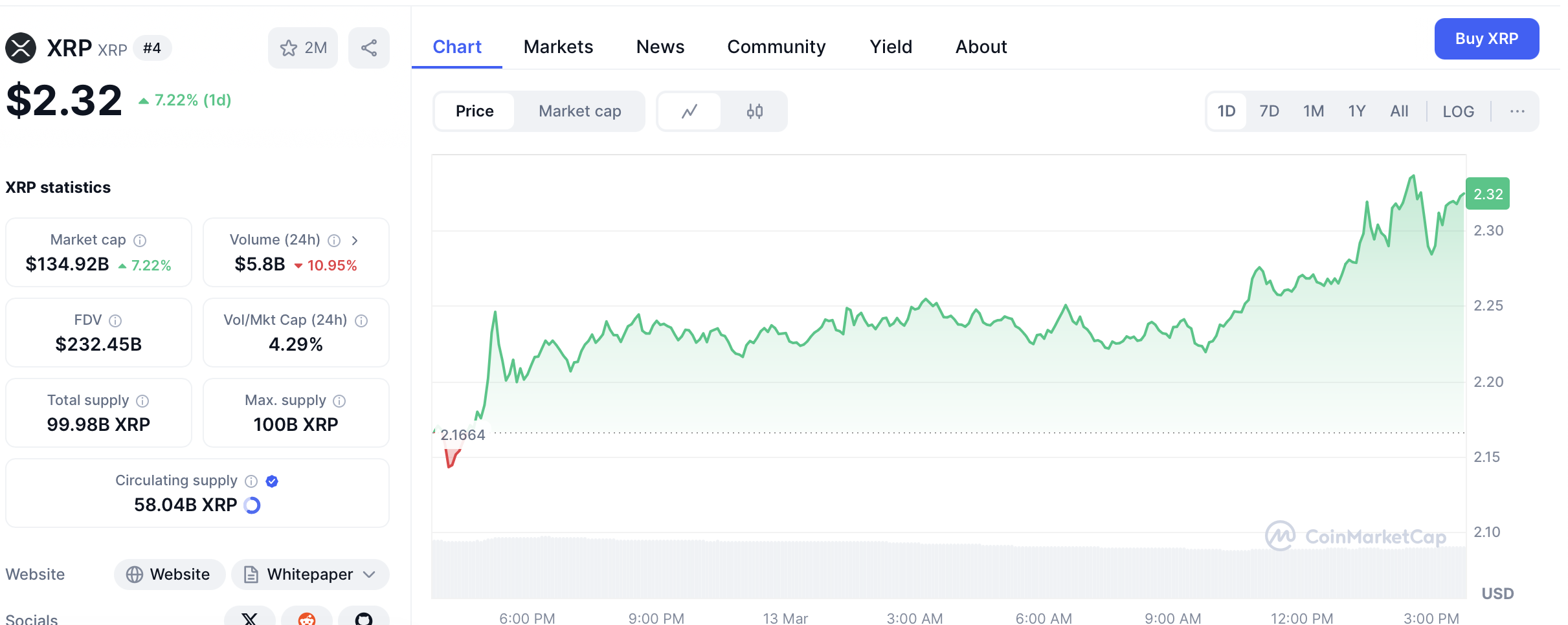Image resolution: width=1568 pixels, height=625 pixels.
Task: Click the share icon button
Action: (x=369, y=48)
